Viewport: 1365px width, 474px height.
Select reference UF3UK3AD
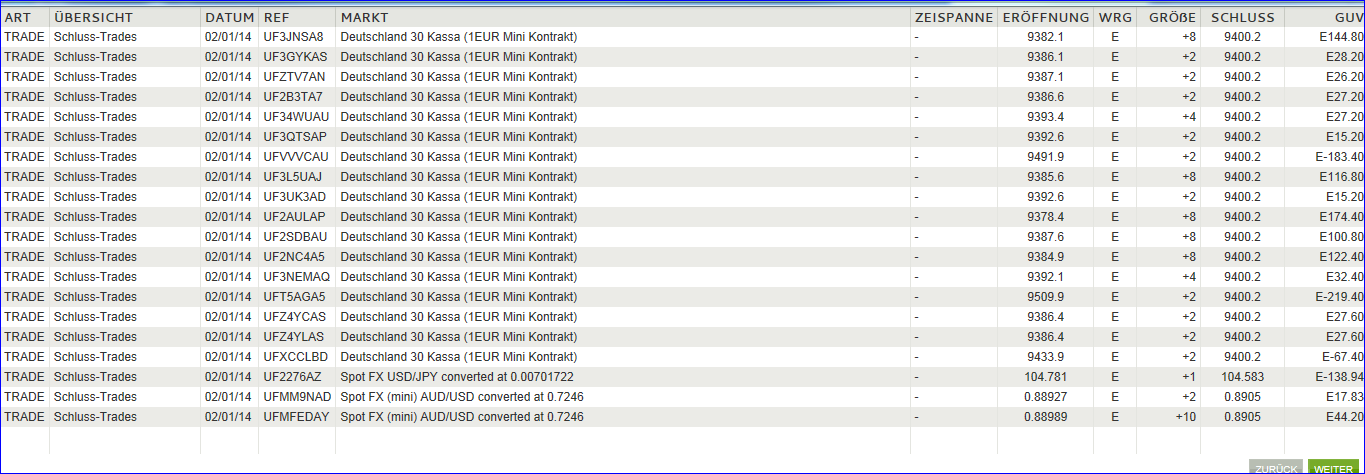[x=295, y=197]
